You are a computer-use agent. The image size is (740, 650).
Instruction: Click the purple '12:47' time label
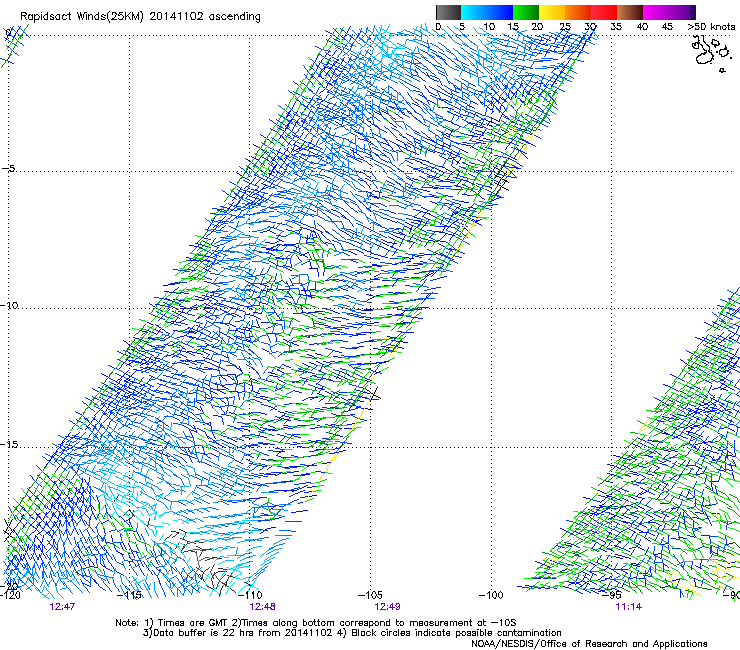click(x=62, y=607)
